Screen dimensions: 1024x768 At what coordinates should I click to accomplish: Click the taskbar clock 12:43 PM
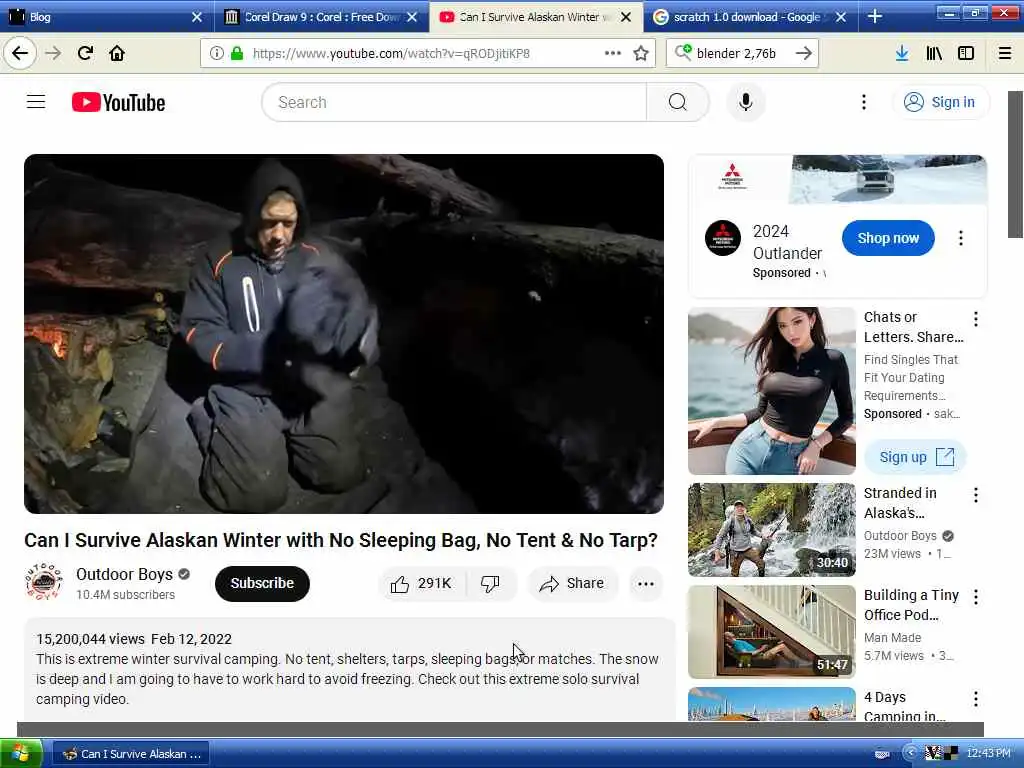point(988,753)
